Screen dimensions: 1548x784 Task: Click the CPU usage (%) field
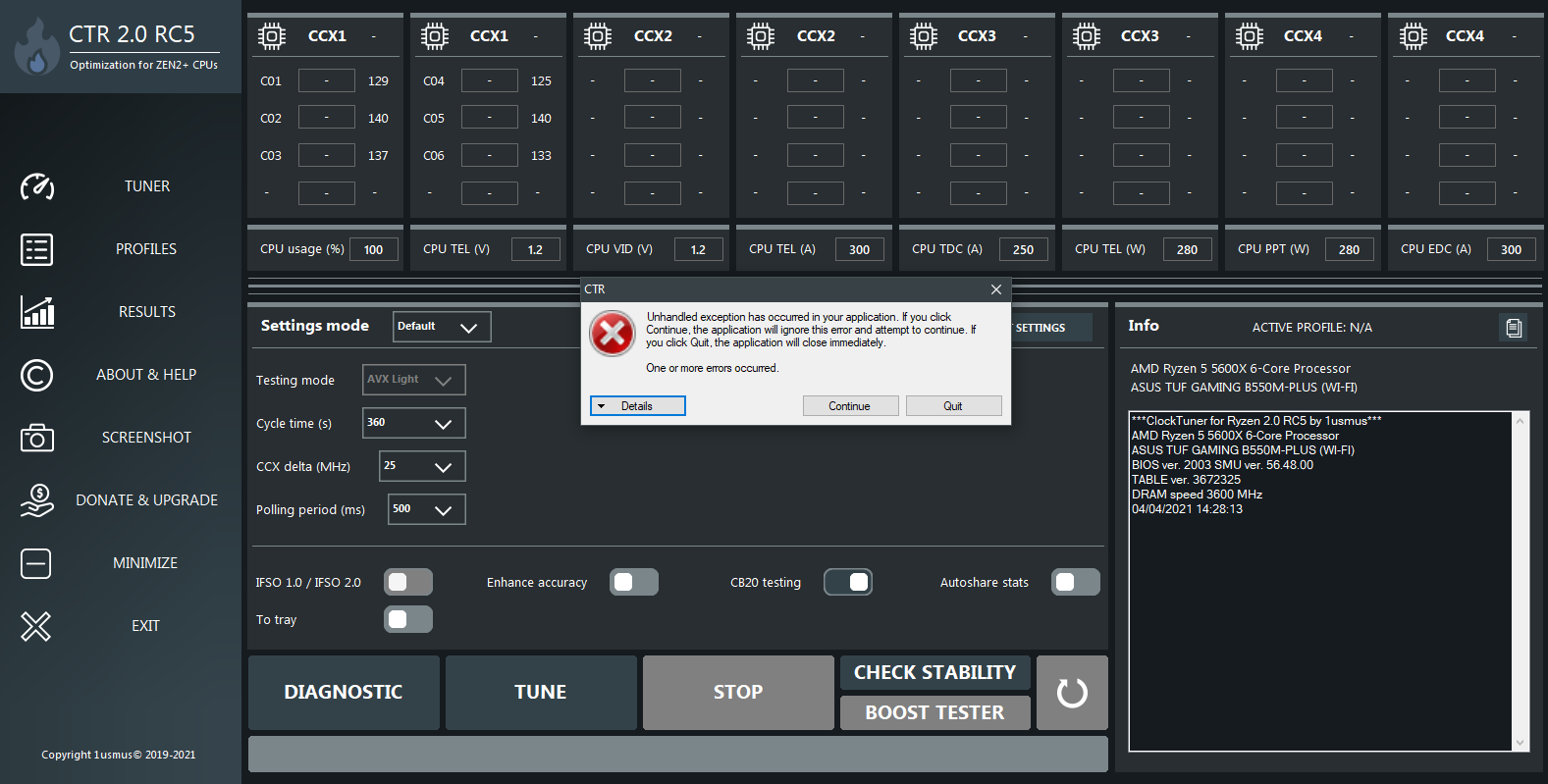[x=374, y=250]
